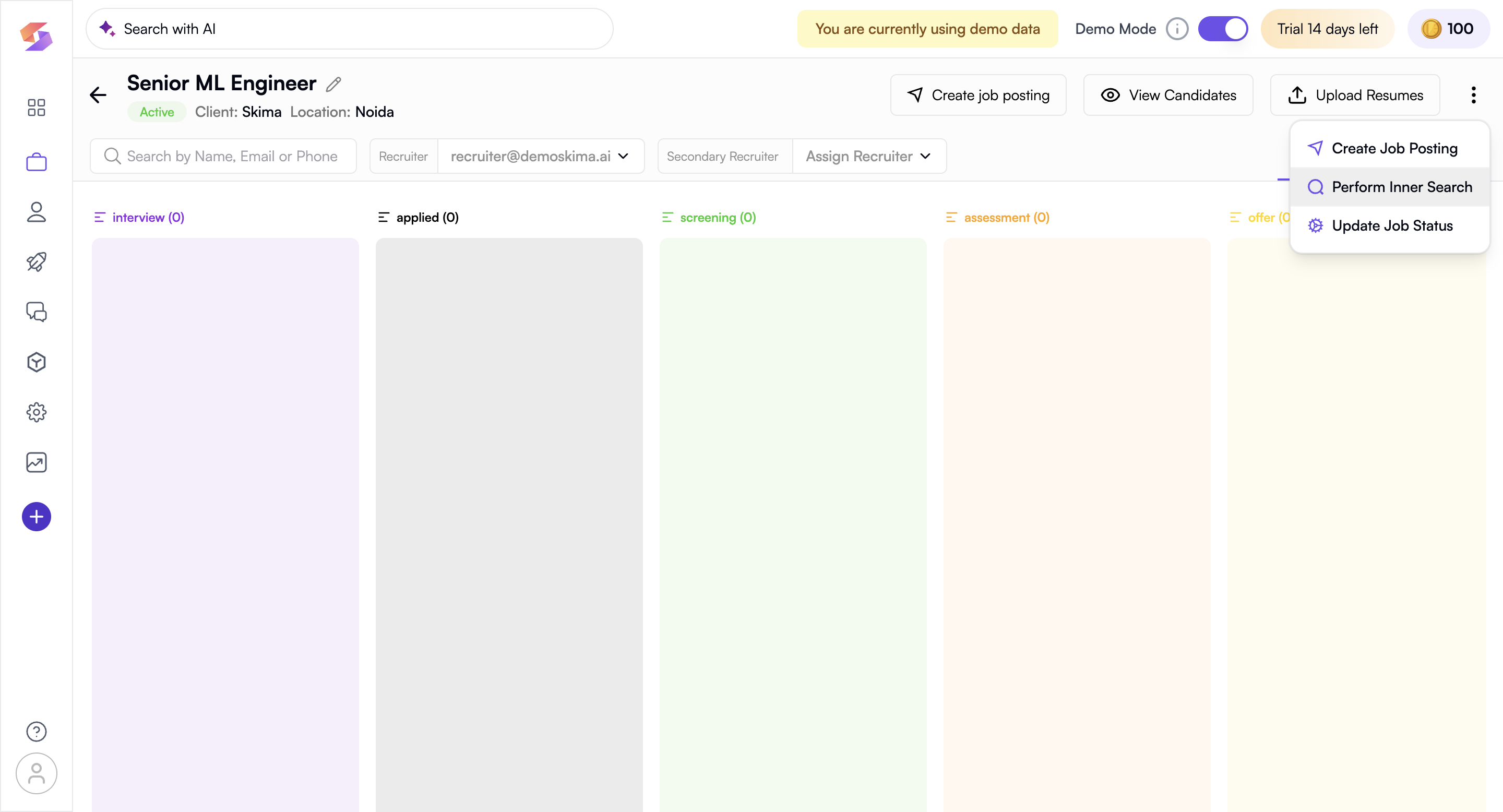Open the Assign Recruiter dropdown

point(869,156)
